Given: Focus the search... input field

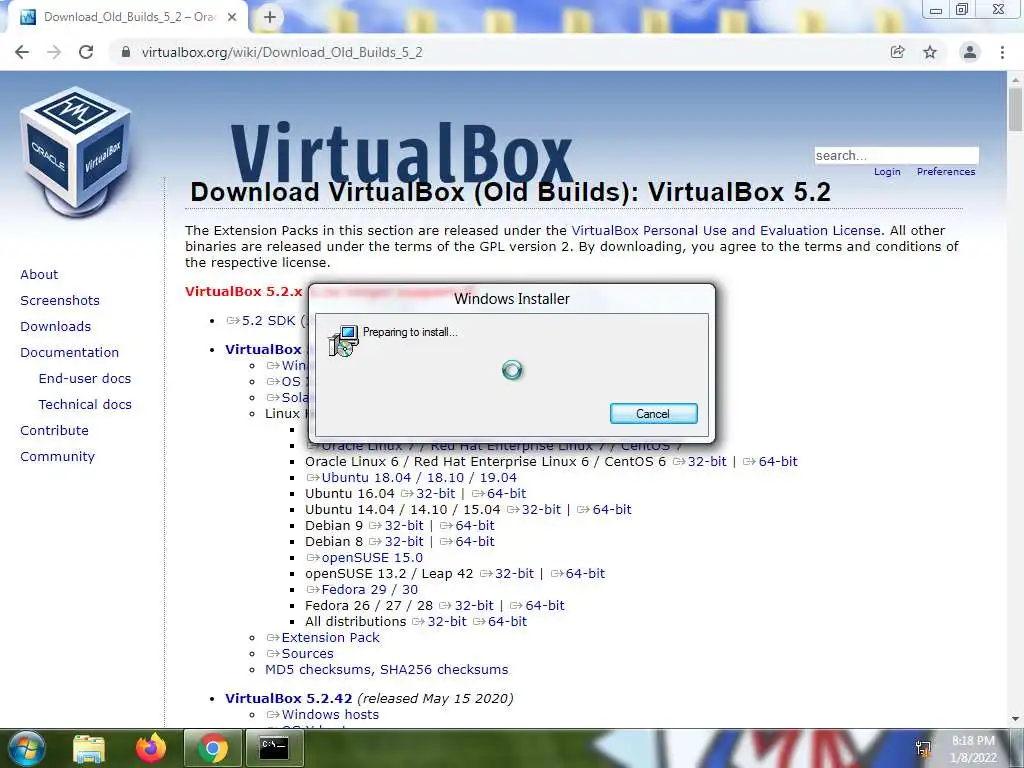Looking at the screenshot, I should [896, 155].
